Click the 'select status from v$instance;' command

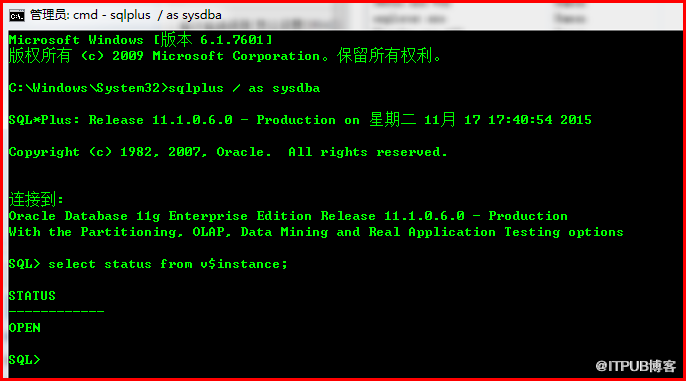(x=168, y=264)
